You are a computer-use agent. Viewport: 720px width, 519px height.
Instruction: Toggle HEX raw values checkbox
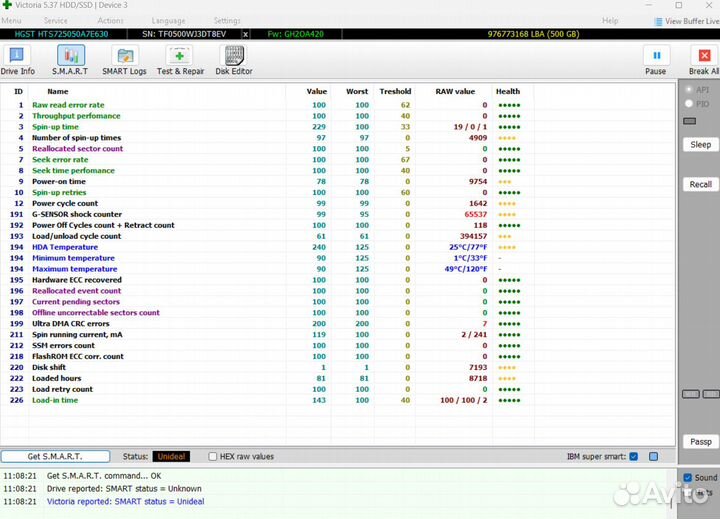pos(213,457)
